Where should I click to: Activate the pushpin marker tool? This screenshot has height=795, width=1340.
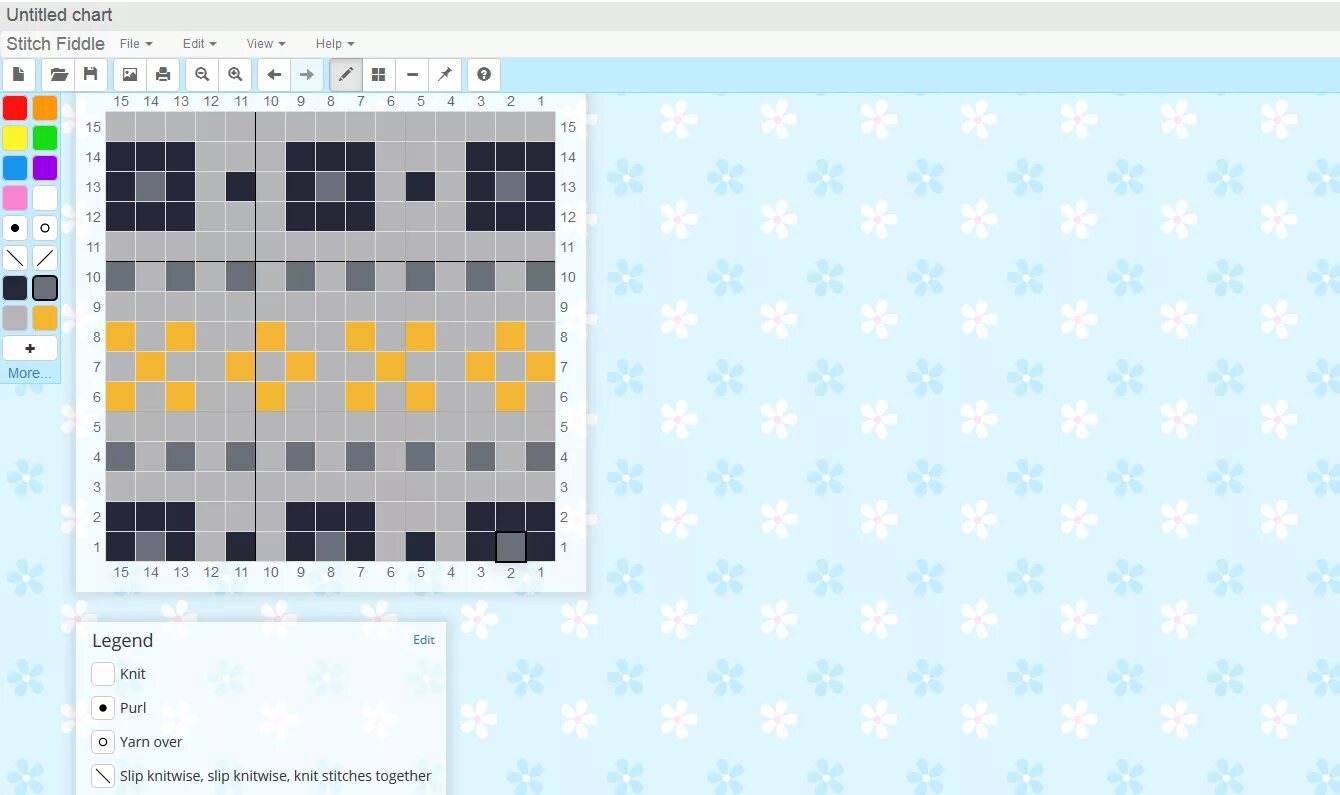click(445, 75)
